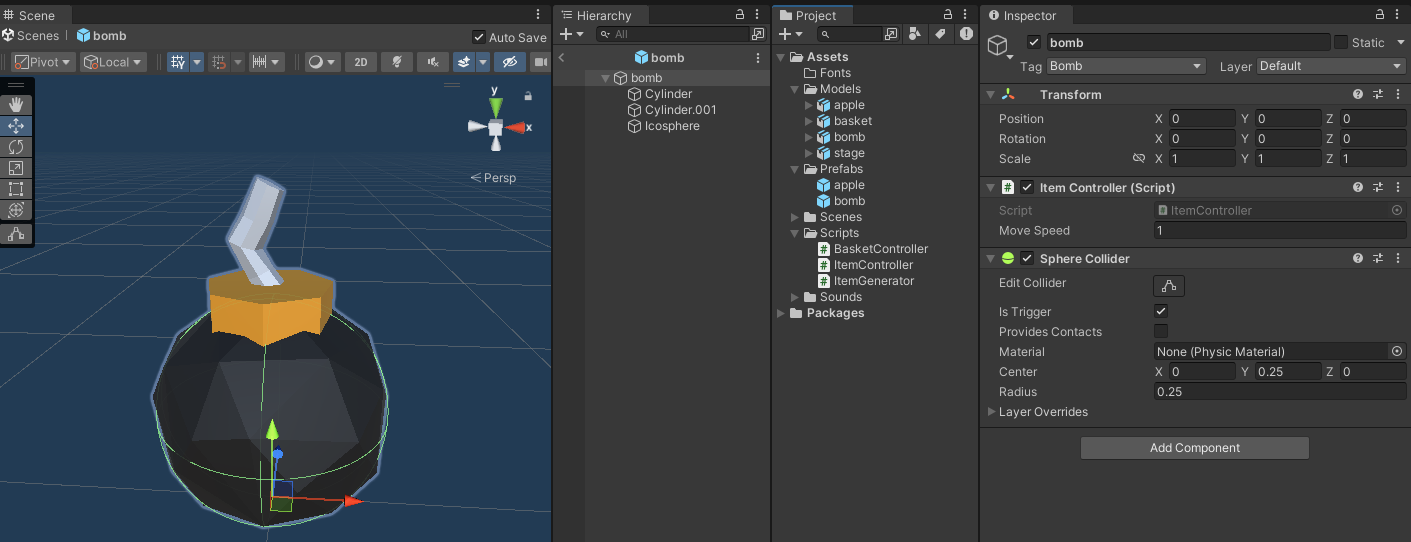
Task: Open Hierarchy create plus button
Action: coord(572,34)
